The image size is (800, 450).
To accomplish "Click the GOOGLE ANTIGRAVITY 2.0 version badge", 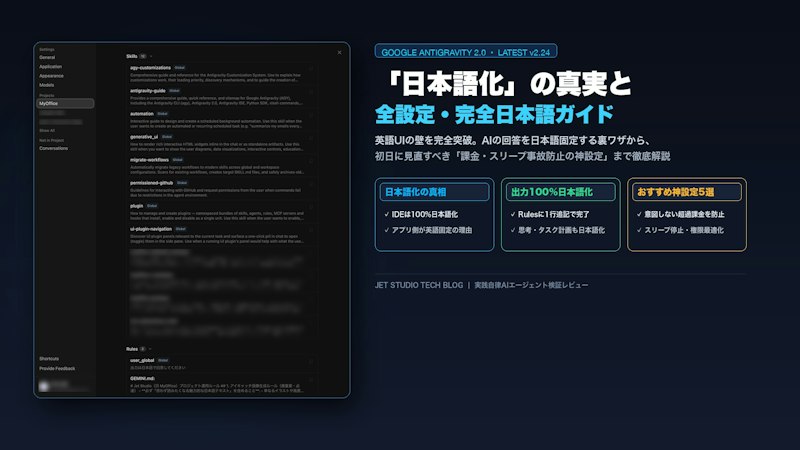I will point(466,52).
